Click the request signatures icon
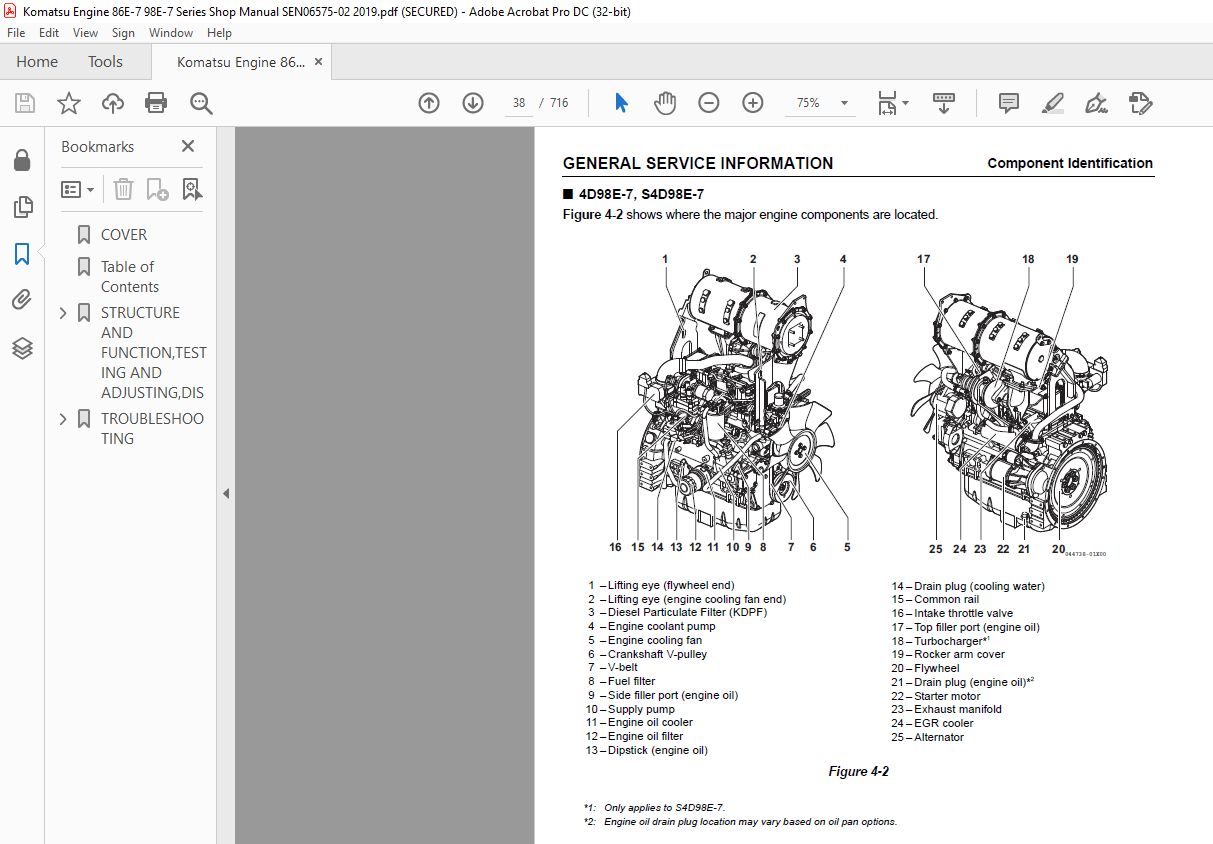This screenshot has width=1213, height=844. coord(1140,103)
